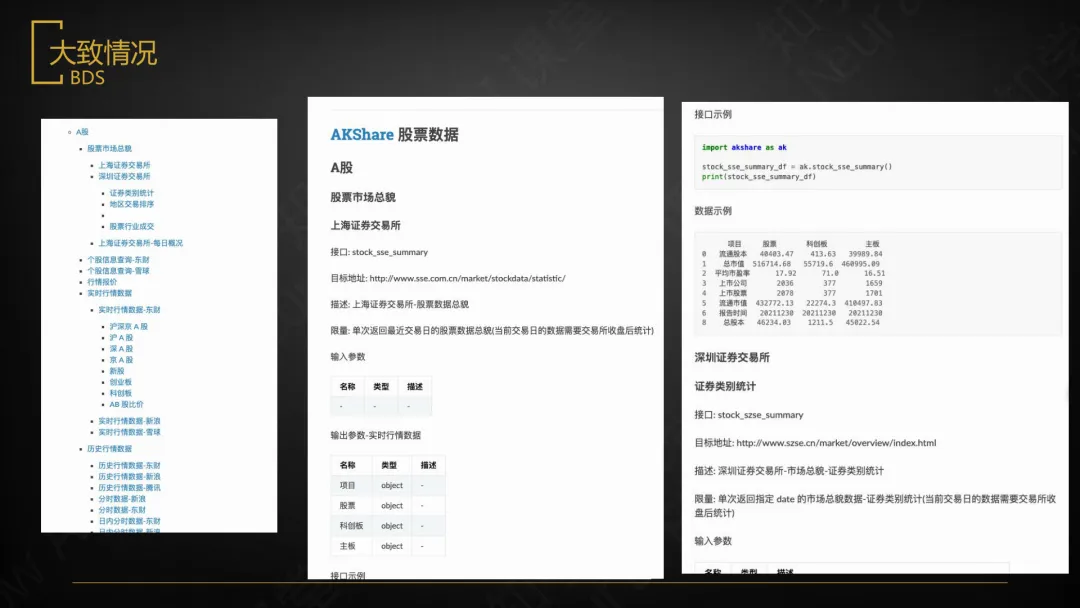The height and width of the screenshot is (608, 1080).
Task: Open the 'AB 股比价' link
Action: click(127, 405)
